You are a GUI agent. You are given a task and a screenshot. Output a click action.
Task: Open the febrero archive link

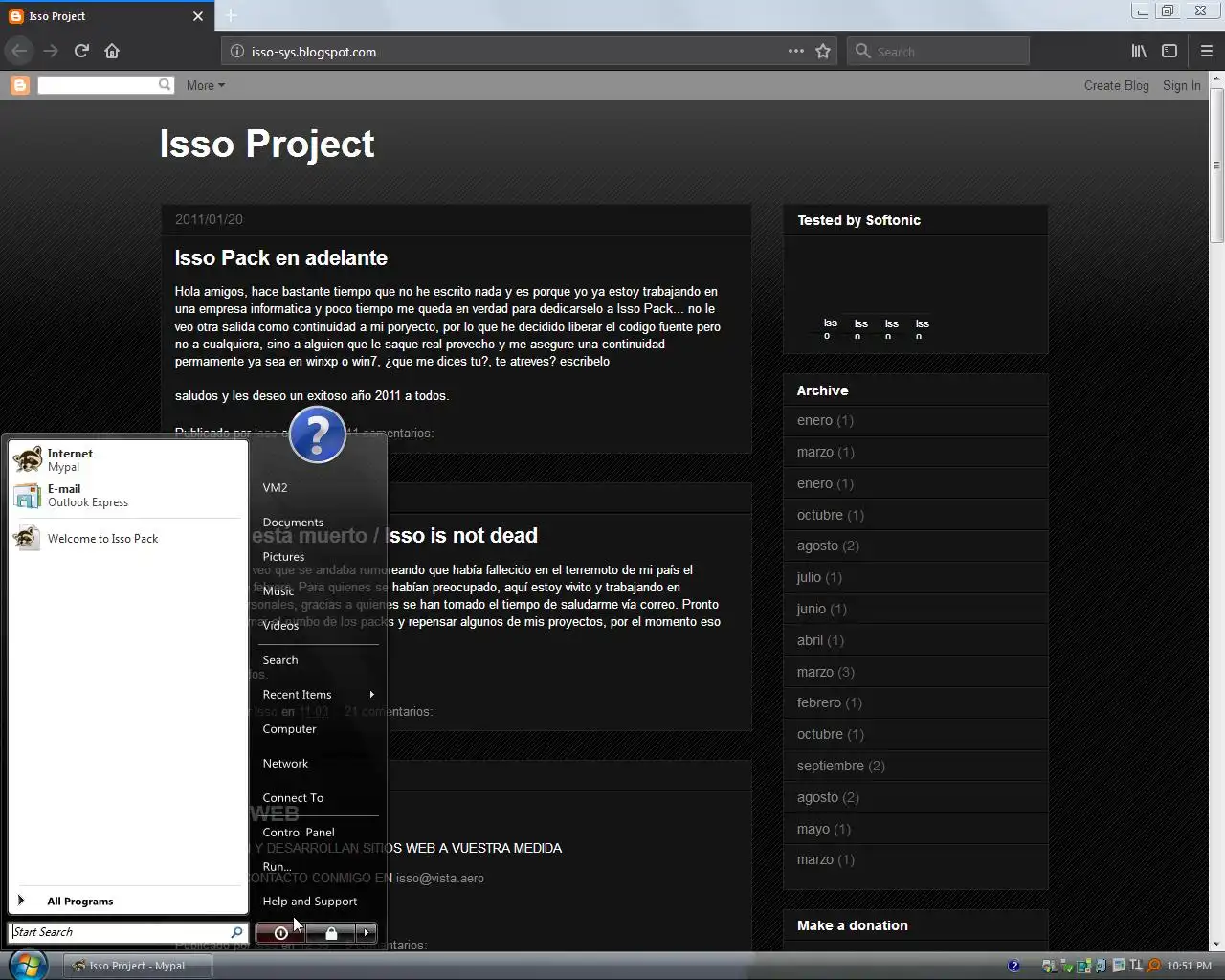[x=819, y=702]
